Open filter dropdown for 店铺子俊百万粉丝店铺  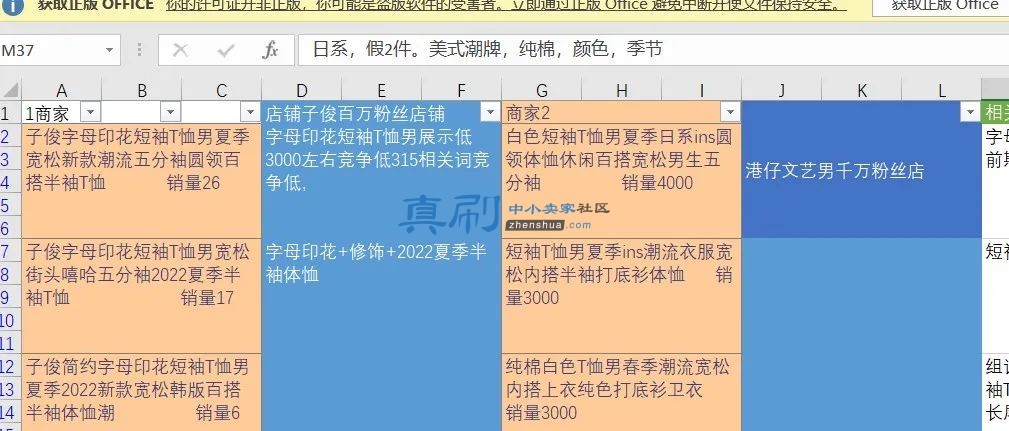pos(490,113)
